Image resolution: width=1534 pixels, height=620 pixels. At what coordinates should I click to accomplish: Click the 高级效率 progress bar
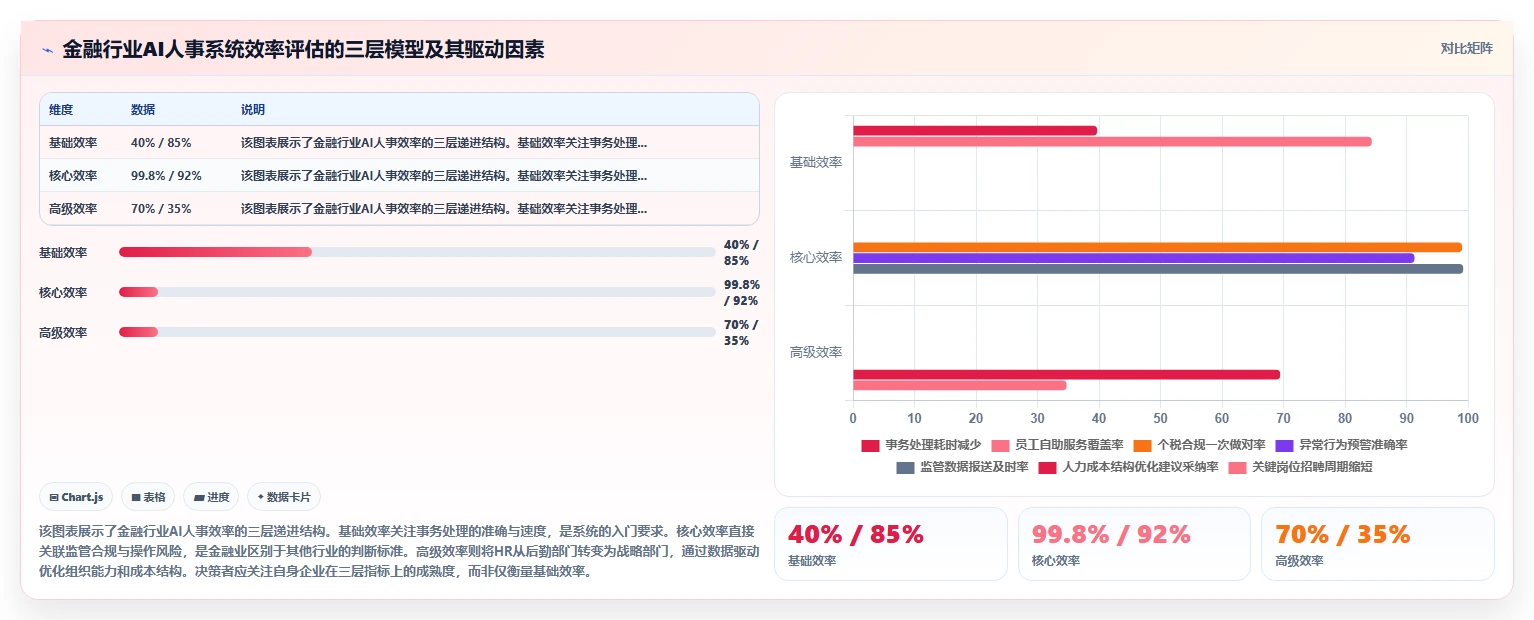pyautogui.click(x=417, y=332)
